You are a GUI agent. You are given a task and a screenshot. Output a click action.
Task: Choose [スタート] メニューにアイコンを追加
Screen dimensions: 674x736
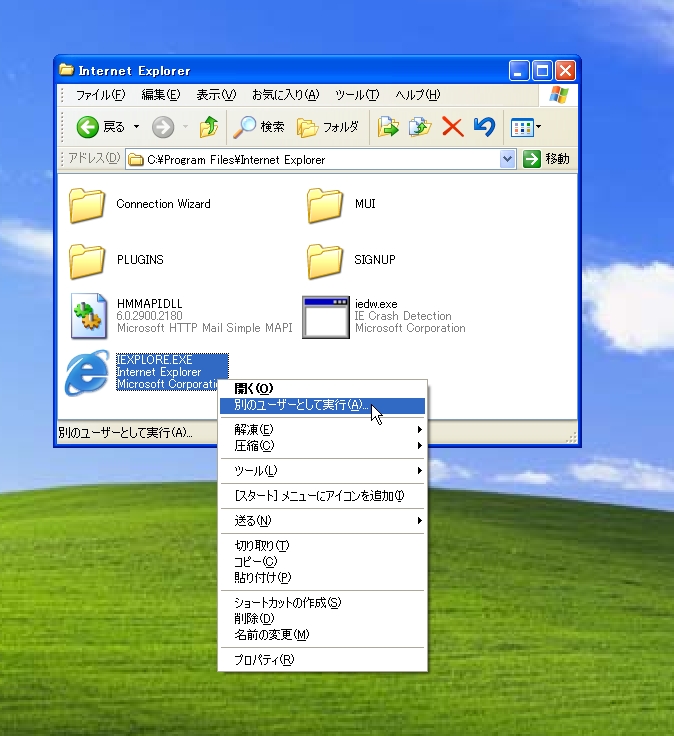[322, 496]
